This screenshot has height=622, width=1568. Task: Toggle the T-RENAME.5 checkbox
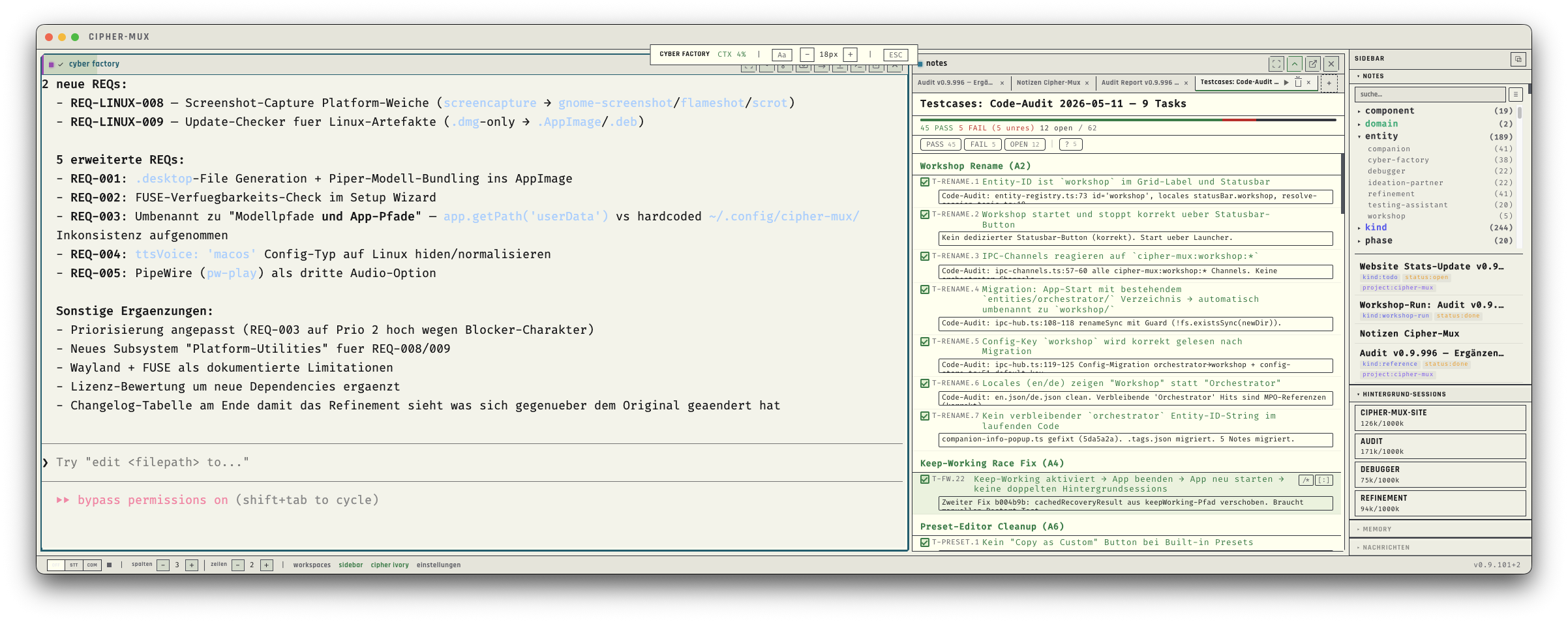pos(925,342)
